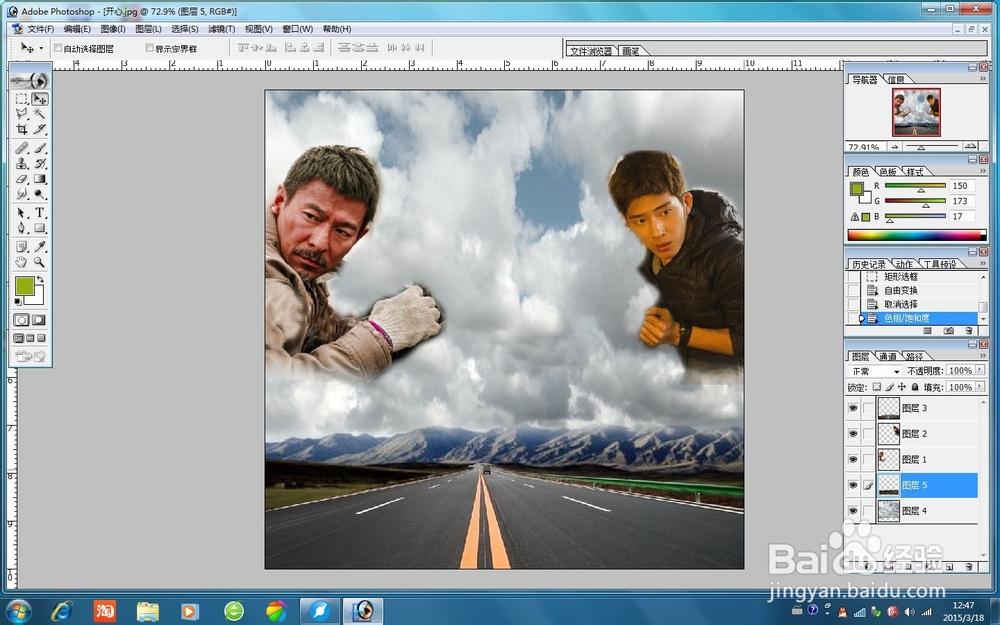Hide 图层 3 using its eye icon

853,408
